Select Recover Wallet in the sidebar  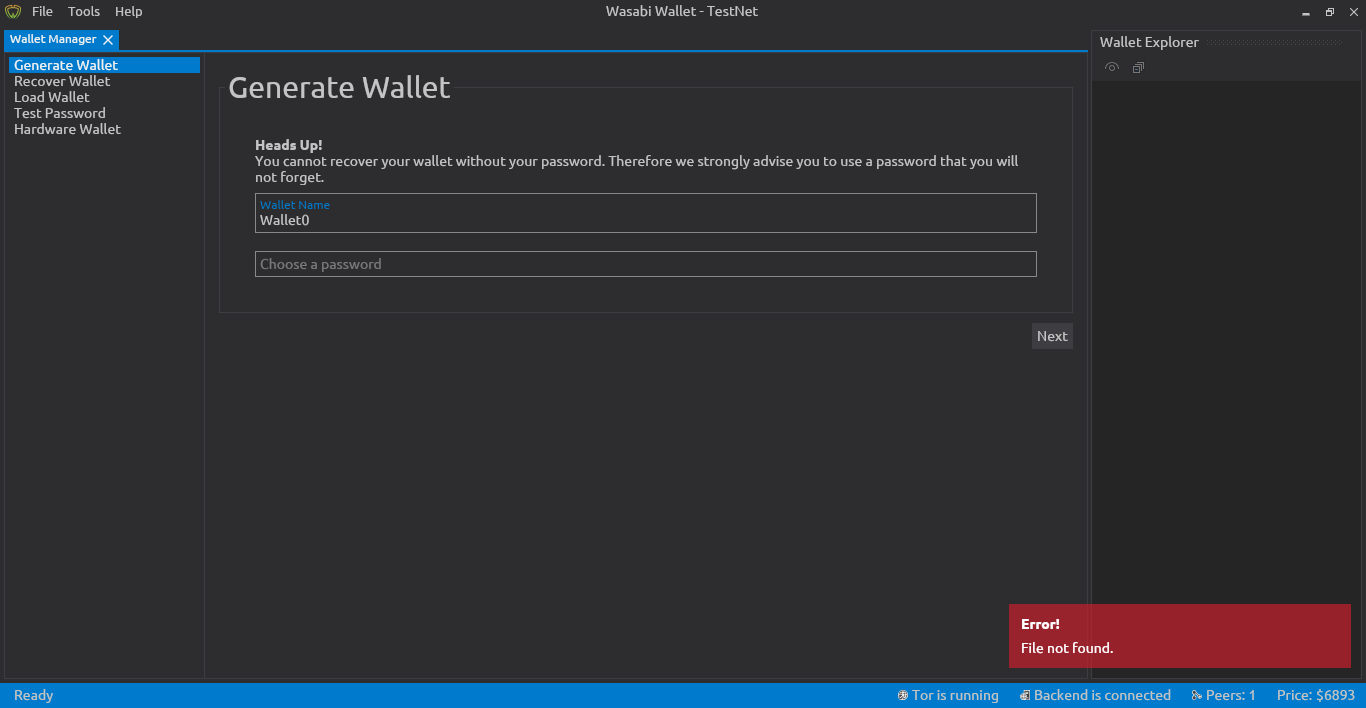click(x=104, y=81)
